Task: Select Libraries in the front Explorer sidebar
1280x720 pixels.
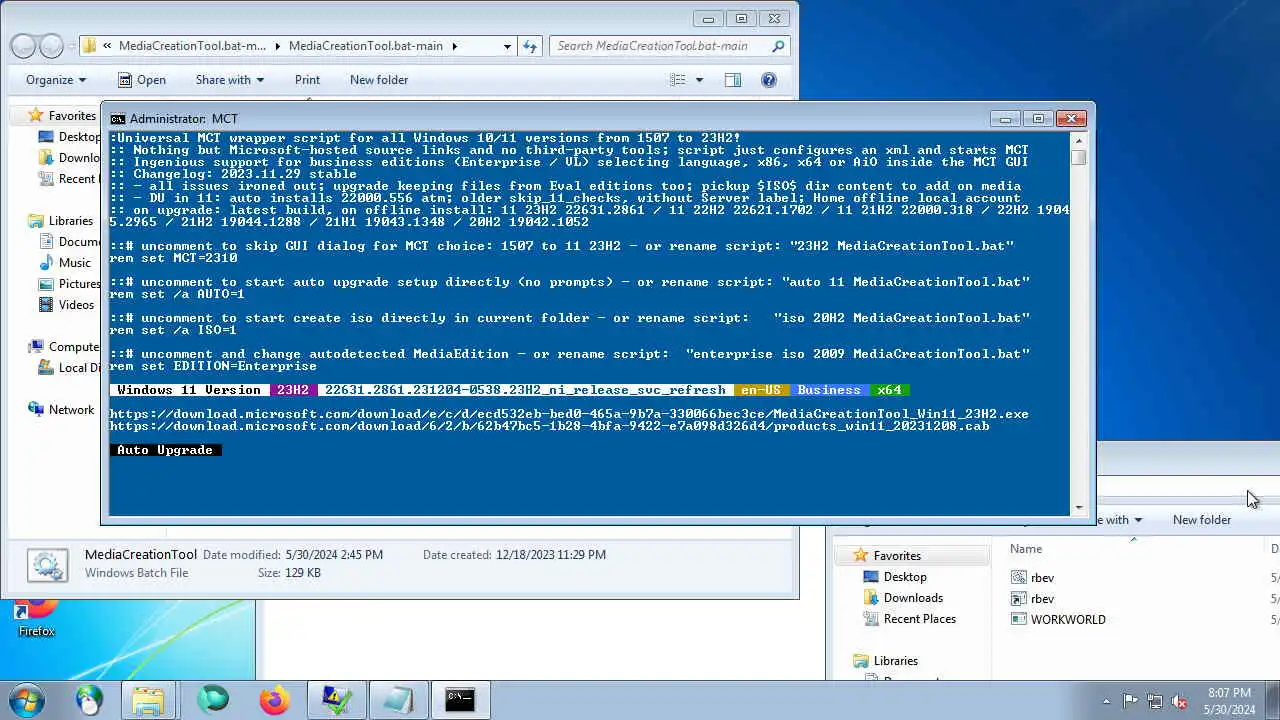Action: tap(70, 221)
